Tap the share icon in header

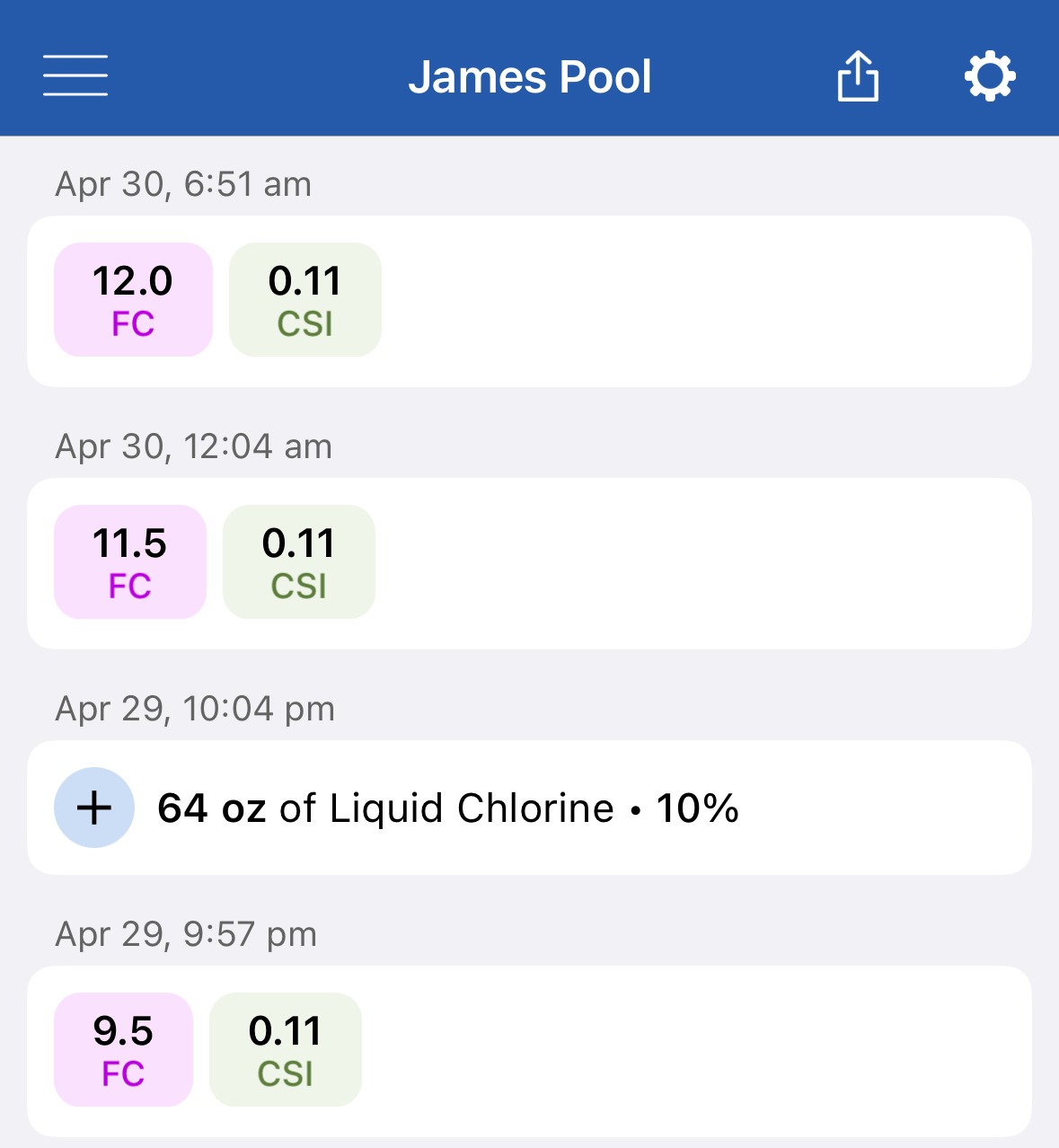pos(858,75)
